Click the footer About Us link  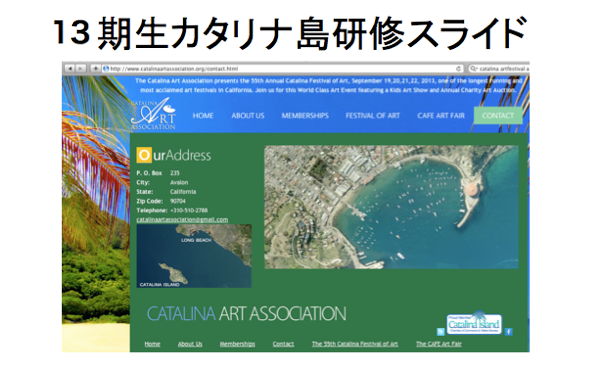(x=190, y=344)
